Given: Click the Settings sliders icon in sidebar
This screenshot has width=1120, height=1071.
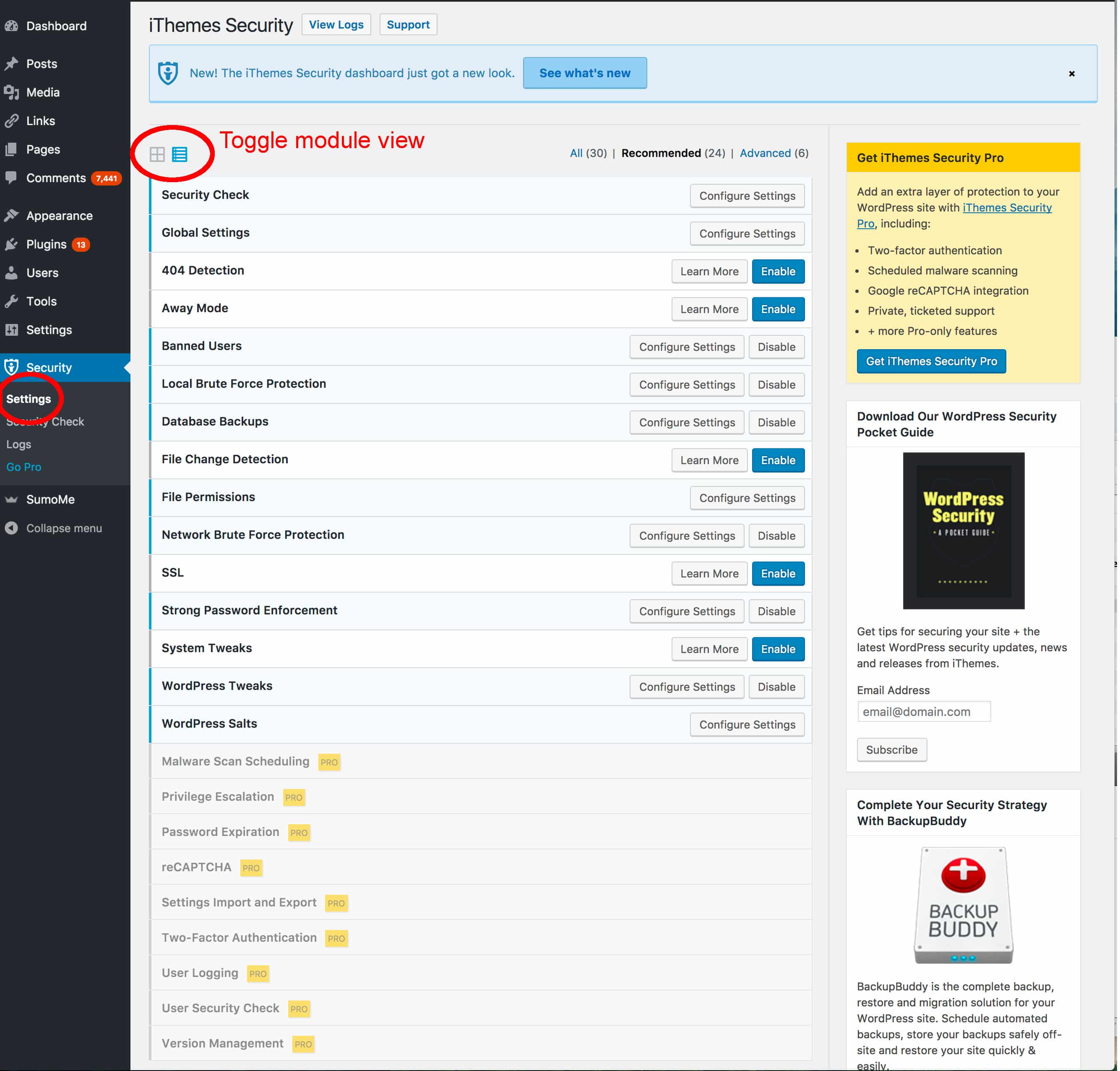Looking at the screenshot, I should [x=11, y=329].
